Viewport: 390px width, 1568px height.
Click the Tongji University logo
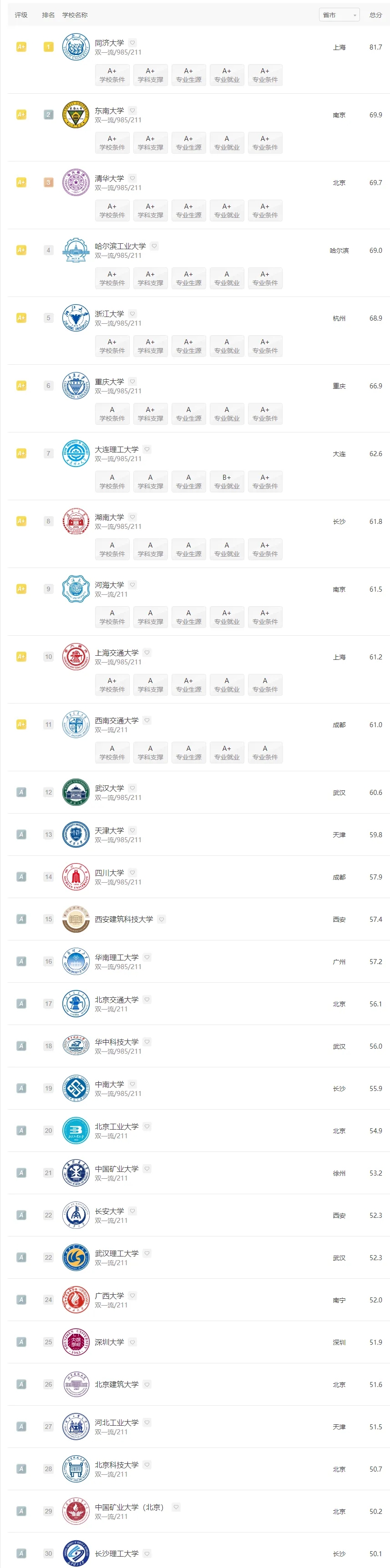click(x=76, y=47)
